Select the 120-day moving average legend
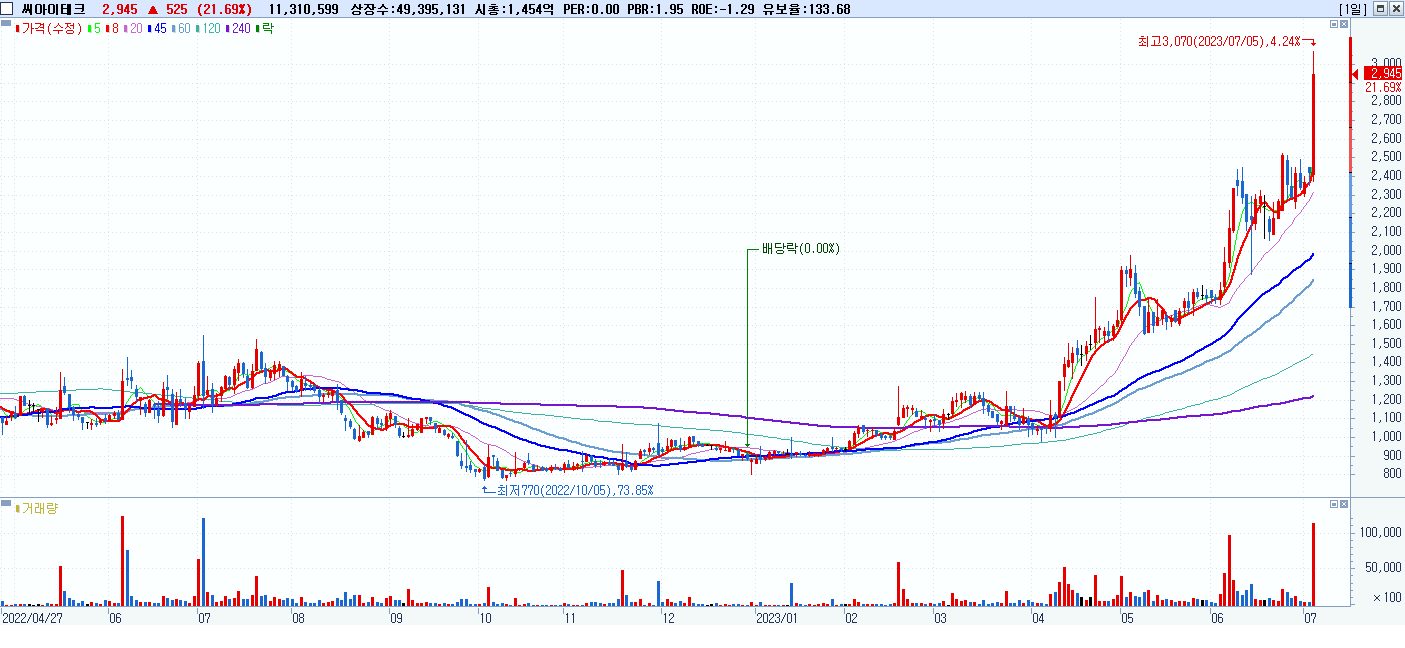This screenshot has width=1405, height=648. (x=207, y=29)
